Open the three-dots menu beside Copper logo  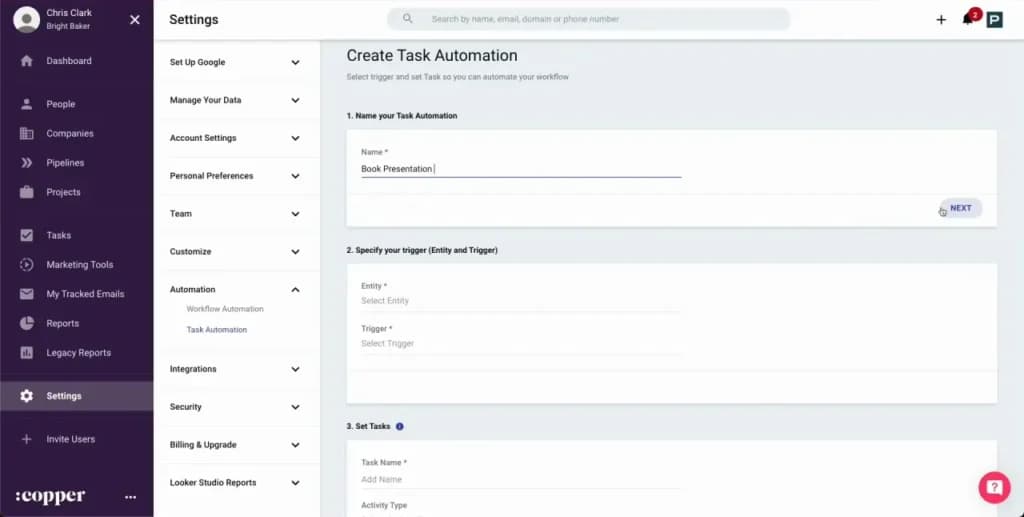point(131,497)
